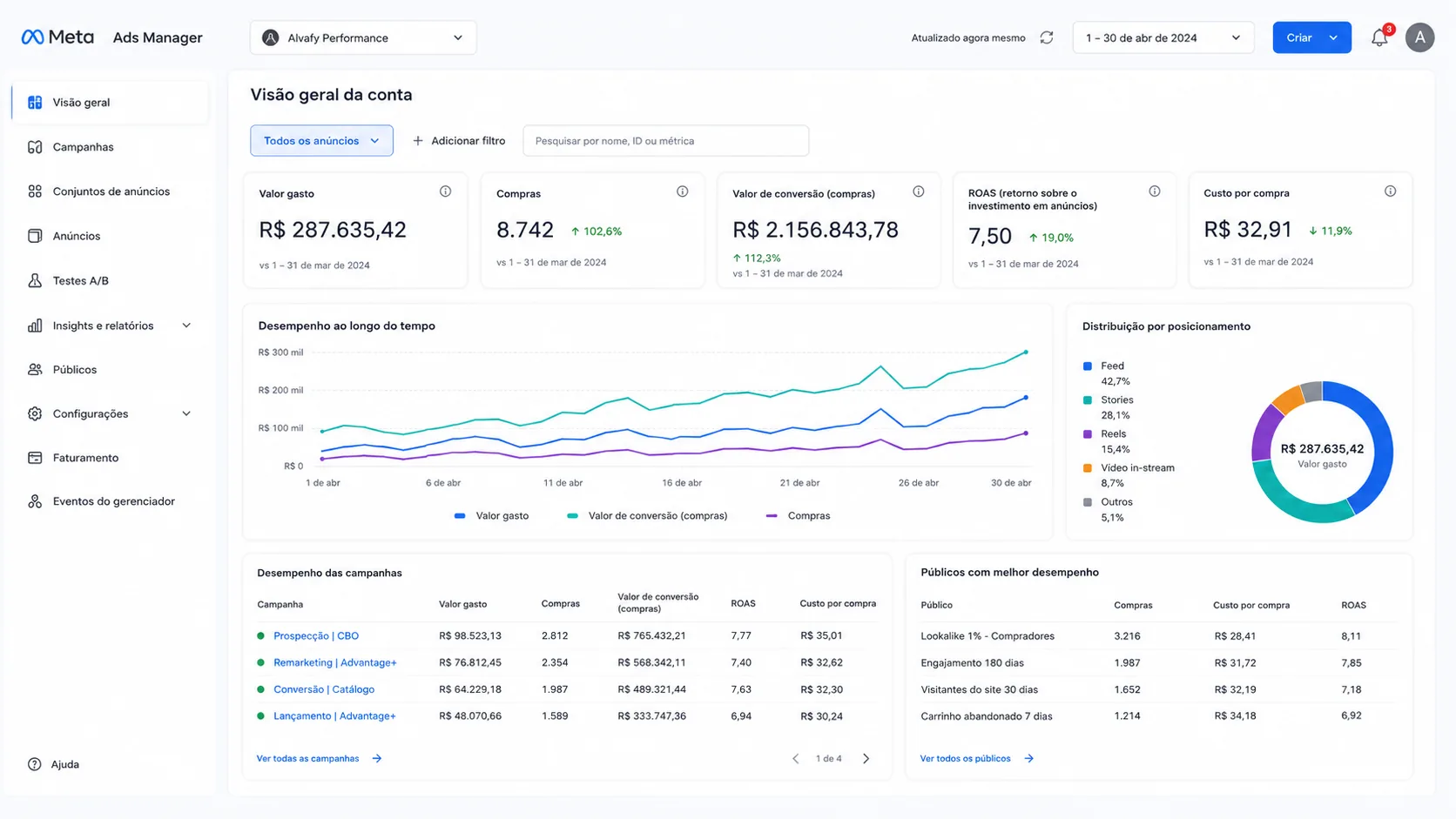
Task: Click the Ajuda help icon
Action: pos(35,764)
